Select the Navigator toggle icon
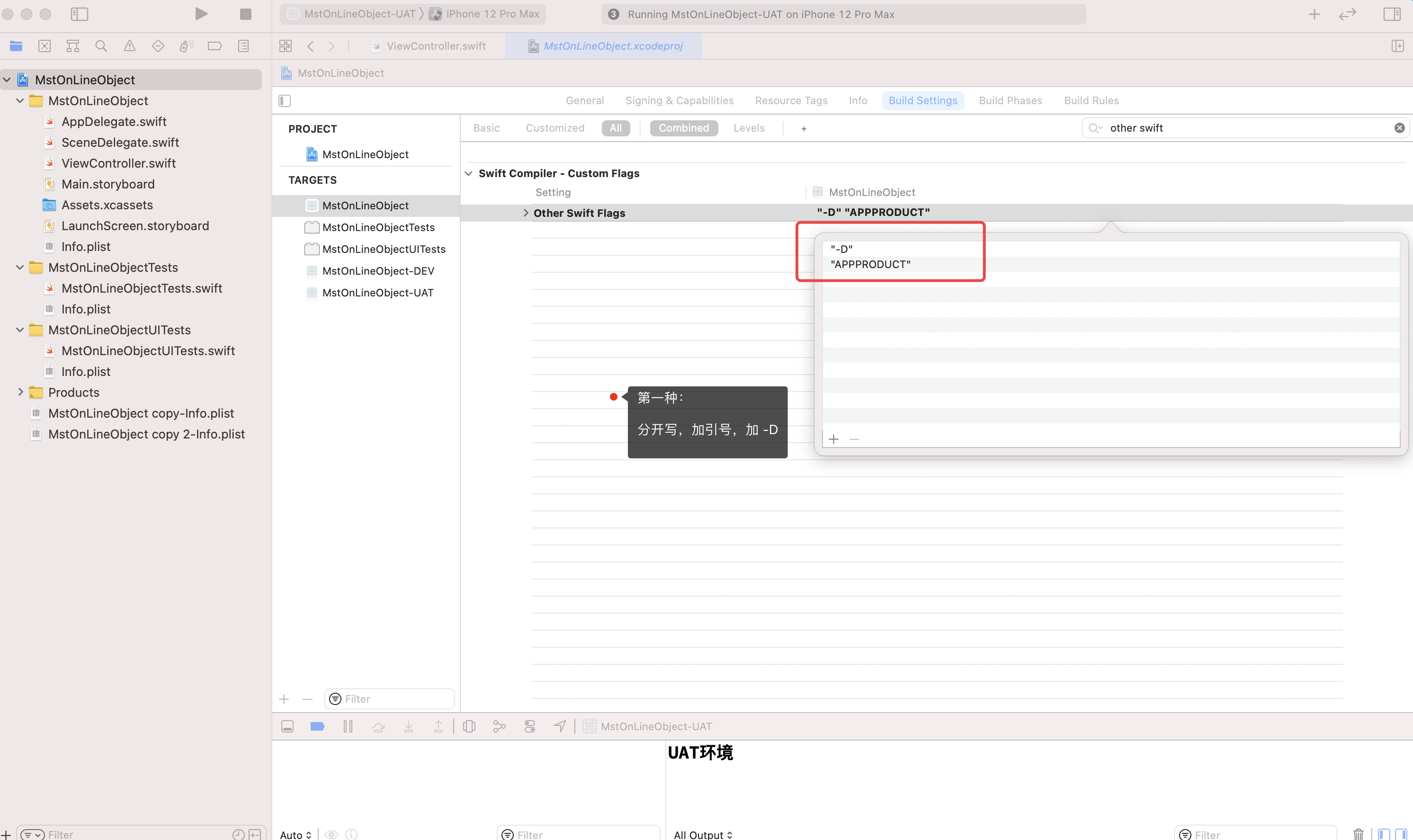Screen dimensions: 1413x840 [x=79, y=14]
